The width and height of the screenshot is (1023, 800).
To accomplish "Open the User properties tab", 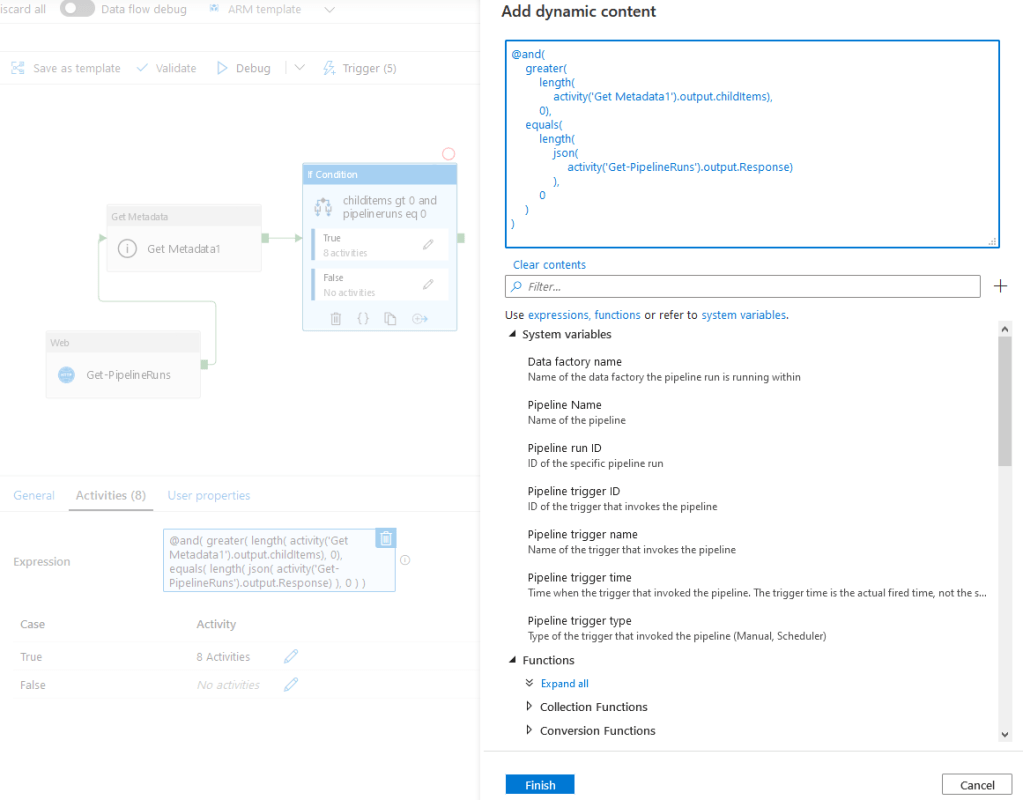I will (209, 495).
